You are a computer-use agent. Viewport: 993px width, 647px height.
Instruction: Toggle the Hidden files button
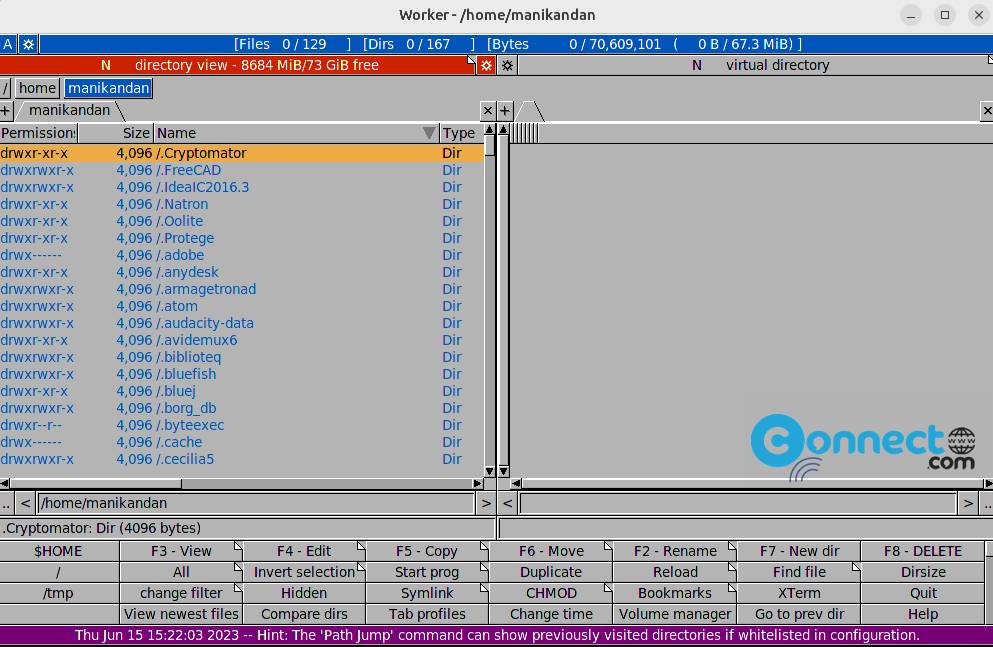304,593
